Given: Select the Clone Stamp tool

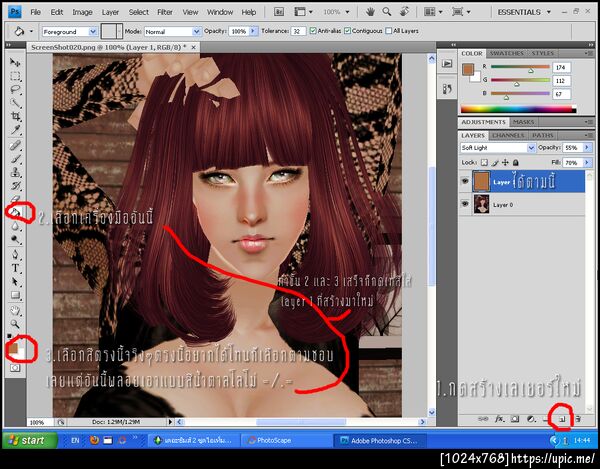Looking at the screenshot, I should pos(15,172).
